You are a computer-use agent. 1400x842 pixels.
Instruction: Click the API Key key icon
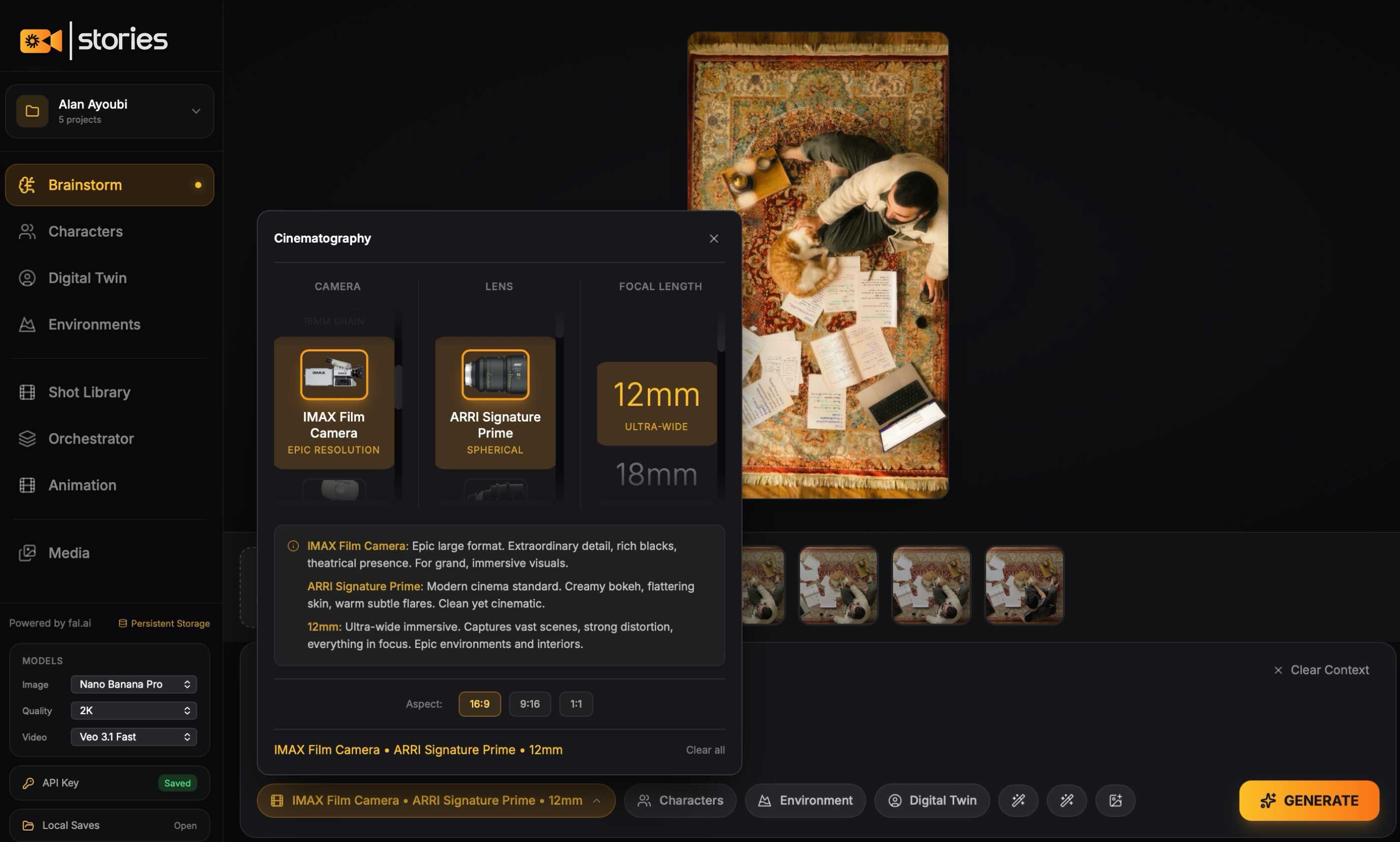28,783
